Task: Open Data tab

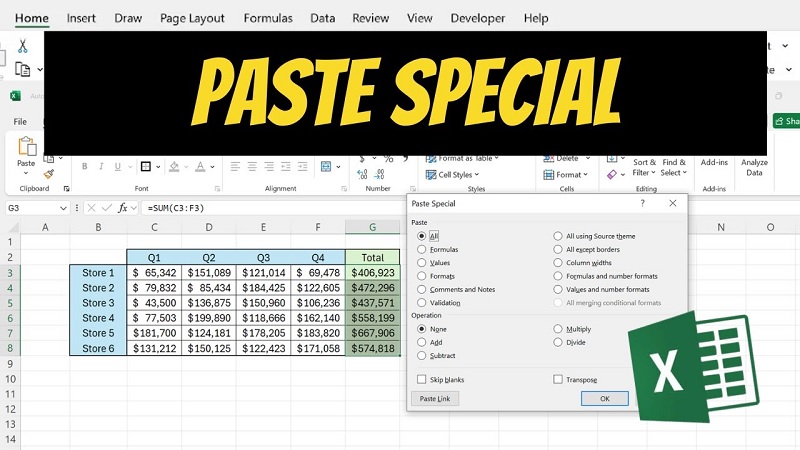Action: pyautogui.click(x=322, y=18)
